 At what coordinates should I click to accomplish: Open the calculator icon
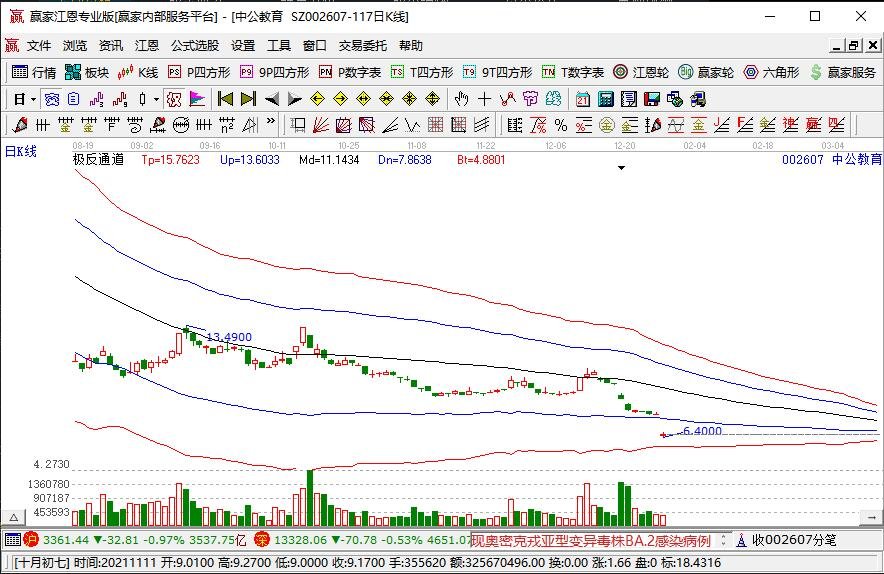pos(605,100)
